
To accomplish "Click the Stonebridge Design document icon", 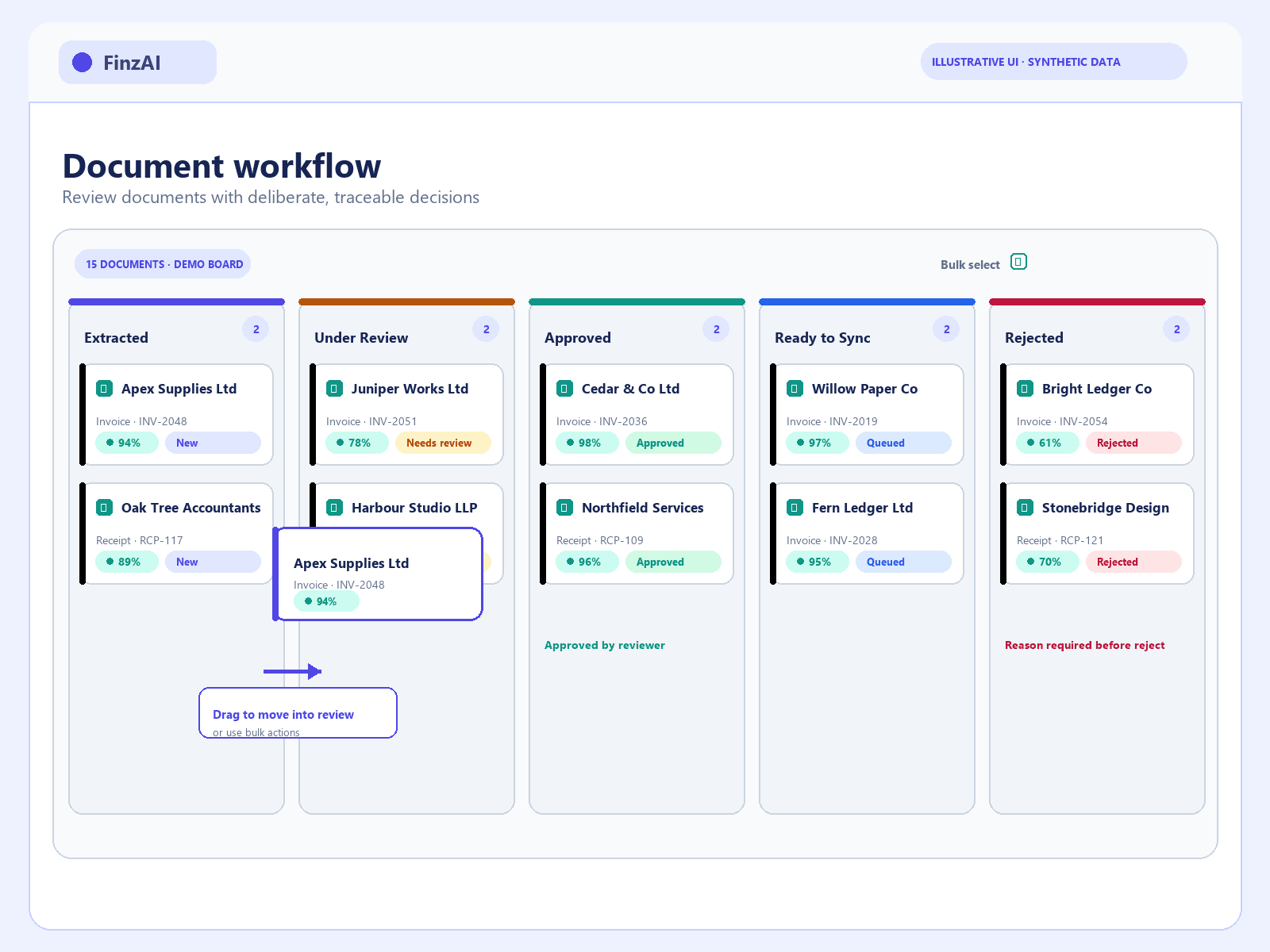I will click(1025, 508).
